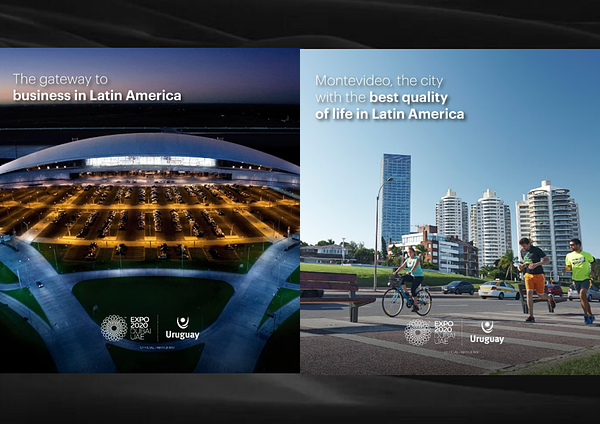Click 'The gateway to' text line
The height and width of the screenshot is (424, 600).
(x=59, y=78)
